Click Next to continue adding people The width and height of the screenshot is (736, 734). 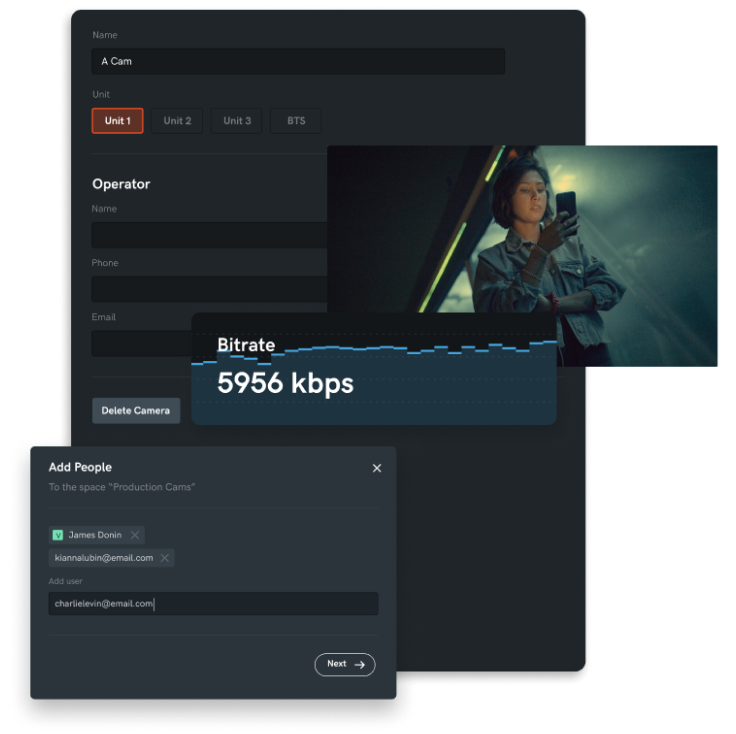click(x=345, y=664)
